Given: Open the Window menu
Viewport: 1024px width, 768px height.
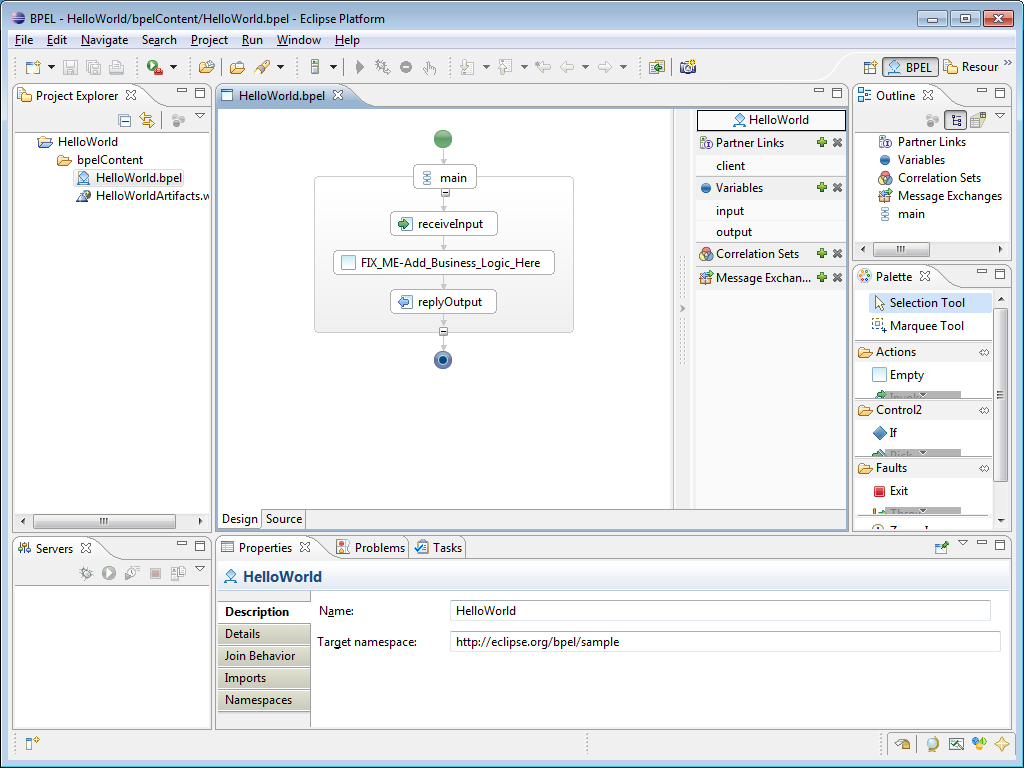Looking at the screenshot, I should coord(297,40).
